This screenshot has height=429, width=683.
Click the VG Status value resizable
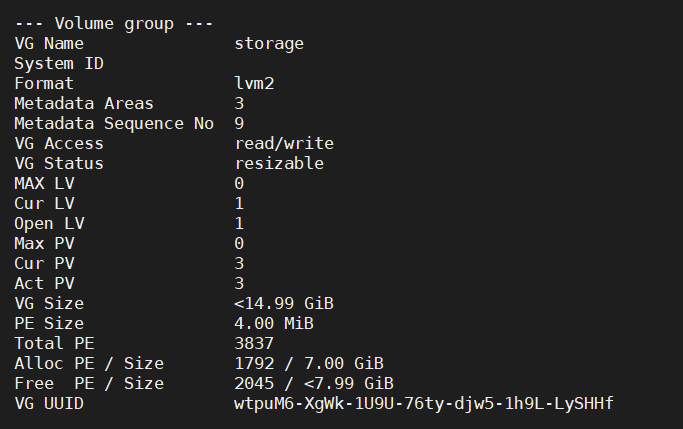[x=279, y=163]
